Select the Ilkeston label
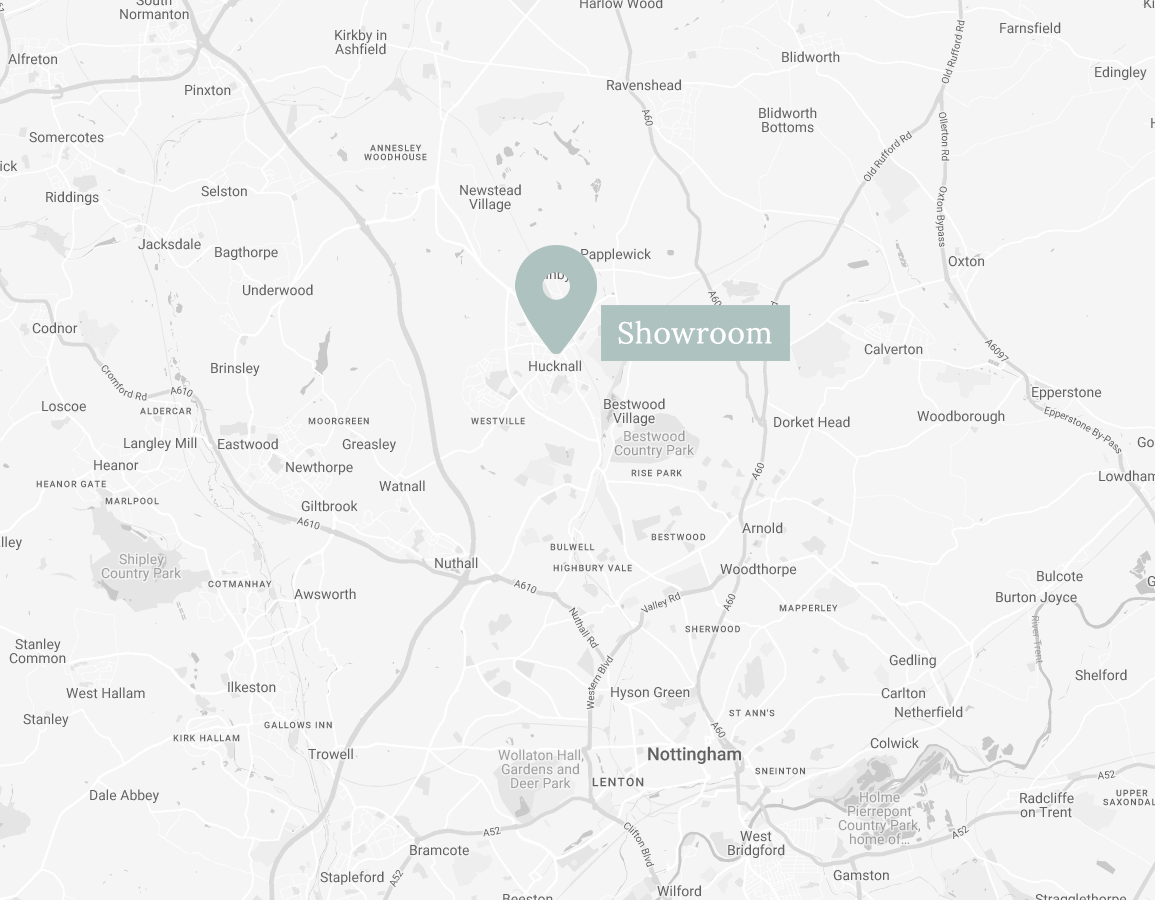Viewport: 1155px width, 900px height. tap(251, 687)
